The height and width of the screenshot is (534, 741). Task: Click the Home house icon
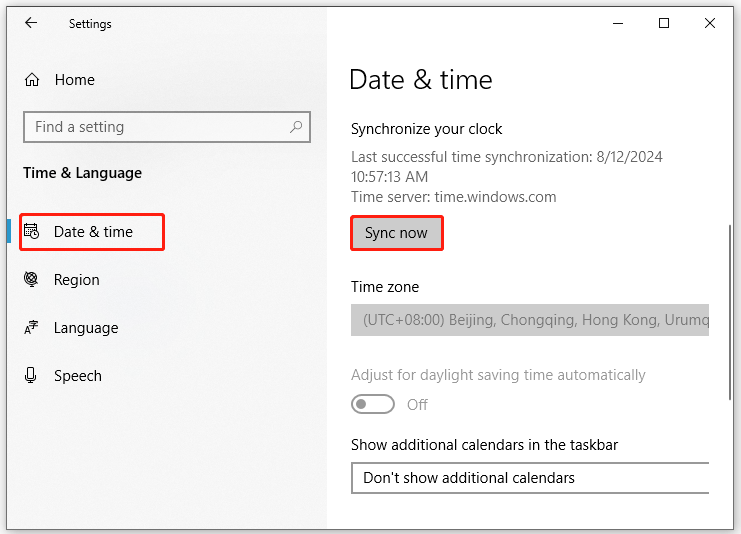pos(32,80)
